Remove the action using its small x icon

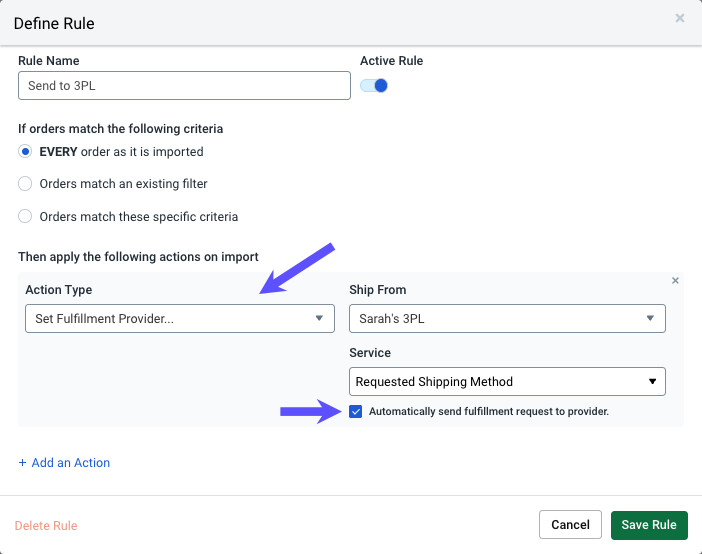point(675,281)
